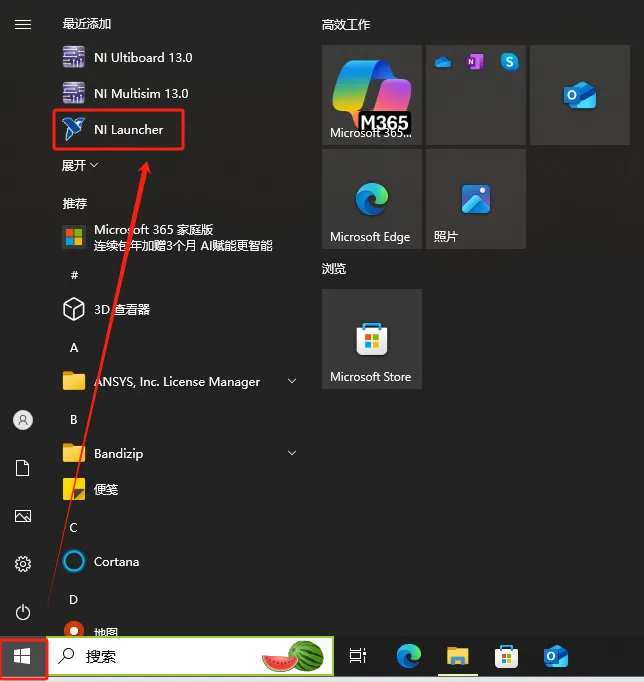Expand the 展开 recently added list
This screenshot has width=644, height=682.
[80, 165]
